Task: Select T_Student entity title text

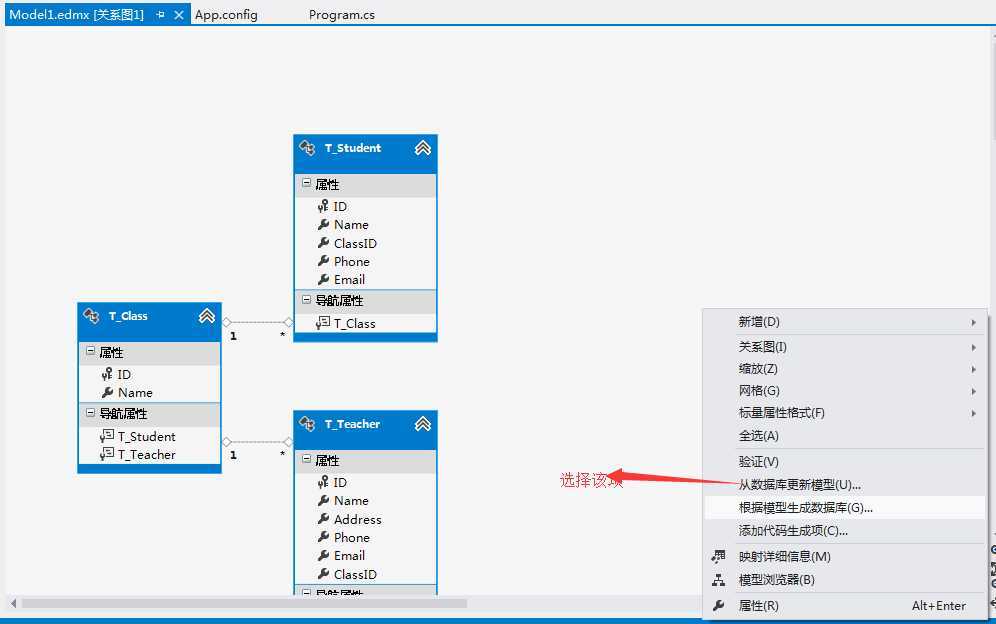Action: tap(353, 148)
